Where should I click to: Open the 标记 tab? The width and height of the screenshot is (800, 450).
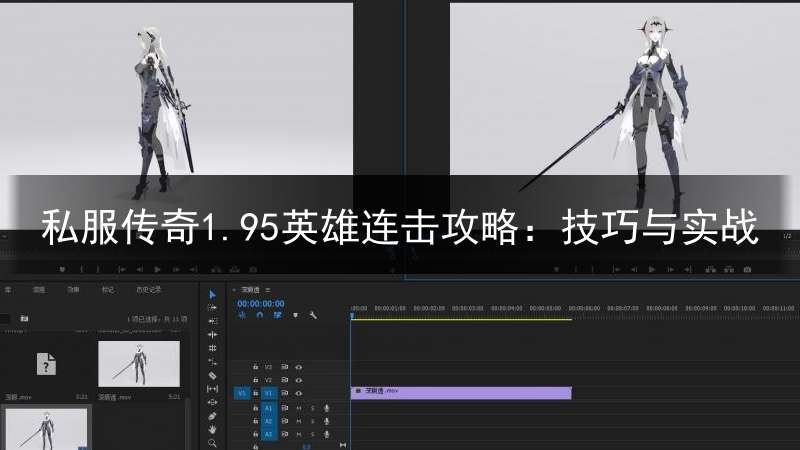coord(108,290)
